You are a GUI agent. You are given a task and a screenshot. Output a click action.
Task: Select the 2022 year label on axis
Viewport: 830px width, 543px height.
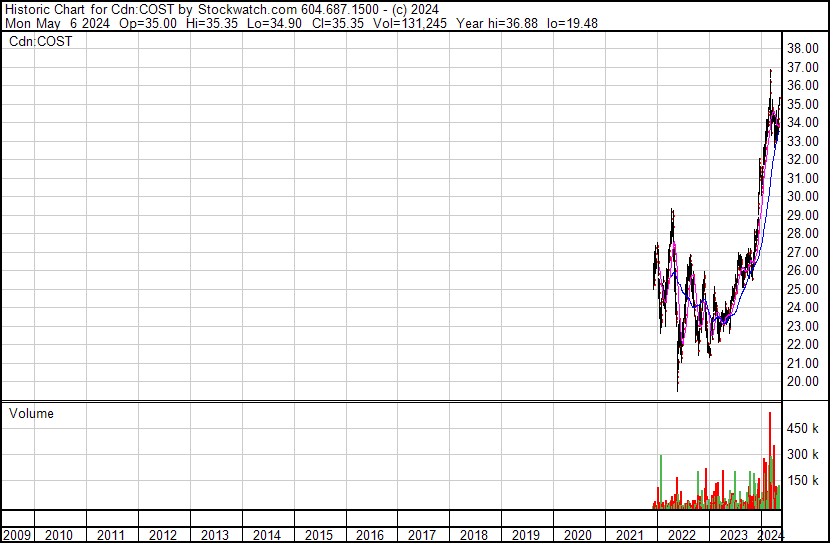[x=681, y=535]
